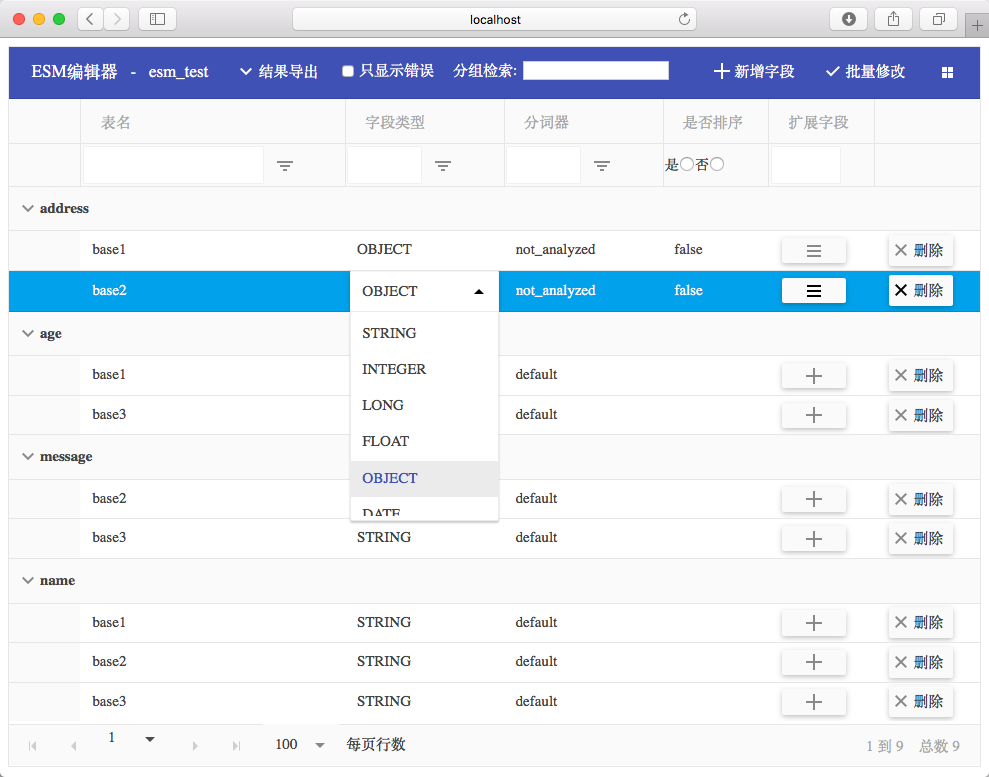Select the false cell in address base1 row
The image size is (989, 777).
click(688, 250)
